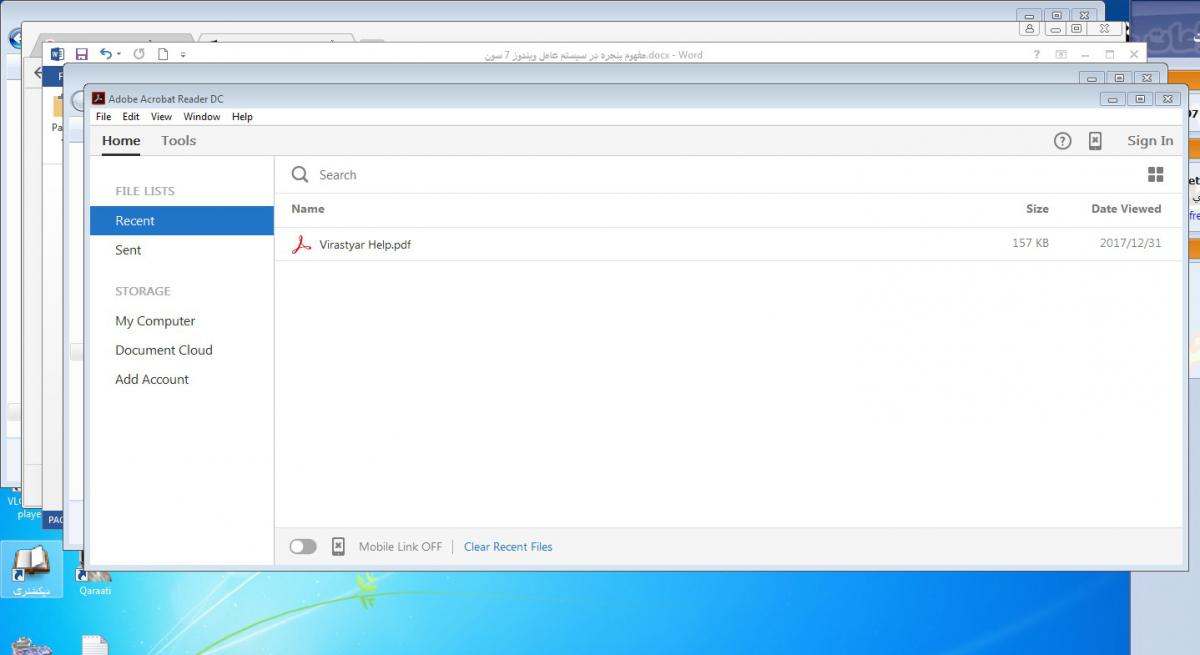The height and width of the screenshot is (655, 1200).
Task: Click the mobile device icon next to the toggle
Action: pyautogui.click(x=338, y=547)
